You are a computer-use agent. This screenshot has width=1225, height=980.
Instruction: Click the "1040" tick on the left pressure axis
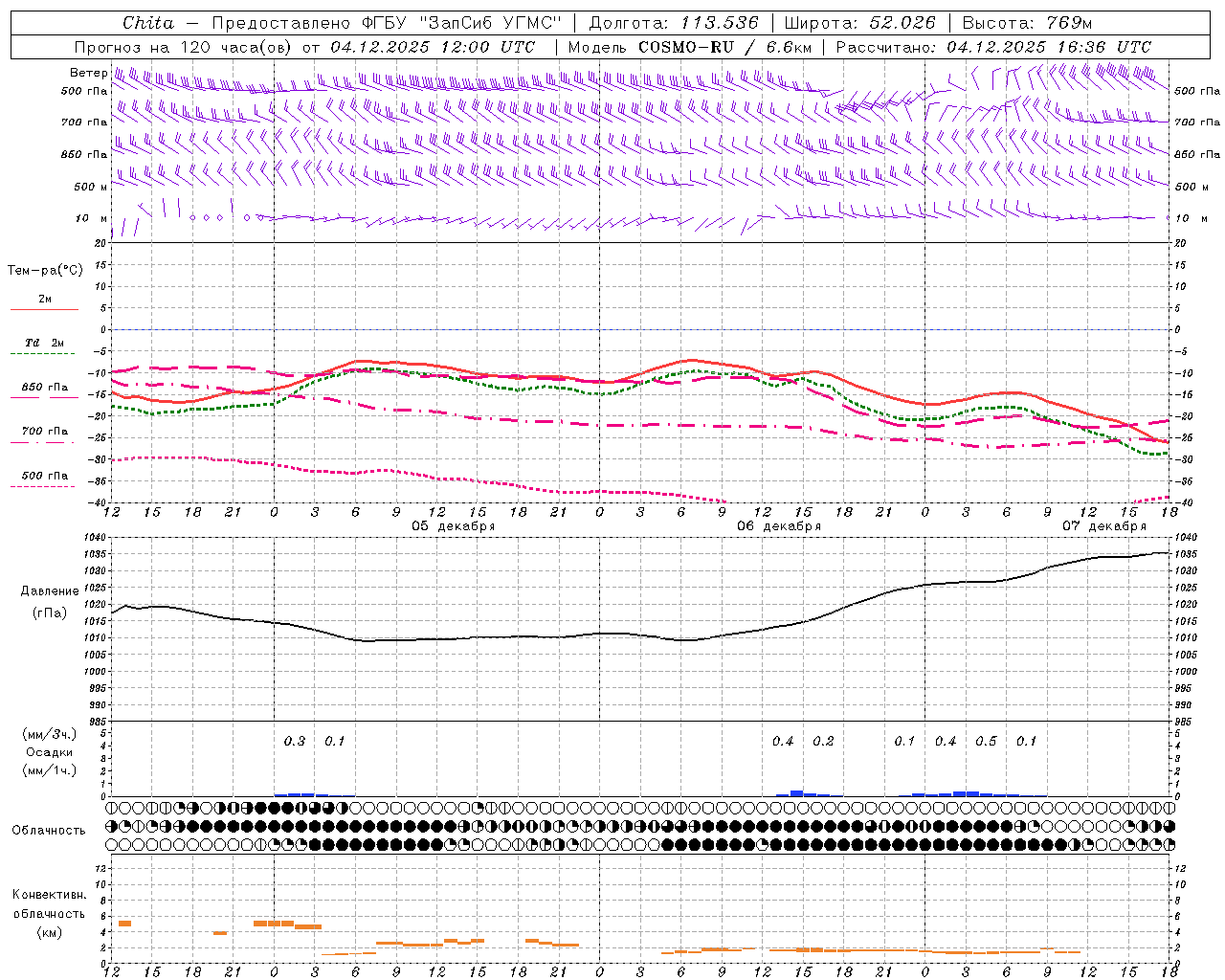(96, 538)
